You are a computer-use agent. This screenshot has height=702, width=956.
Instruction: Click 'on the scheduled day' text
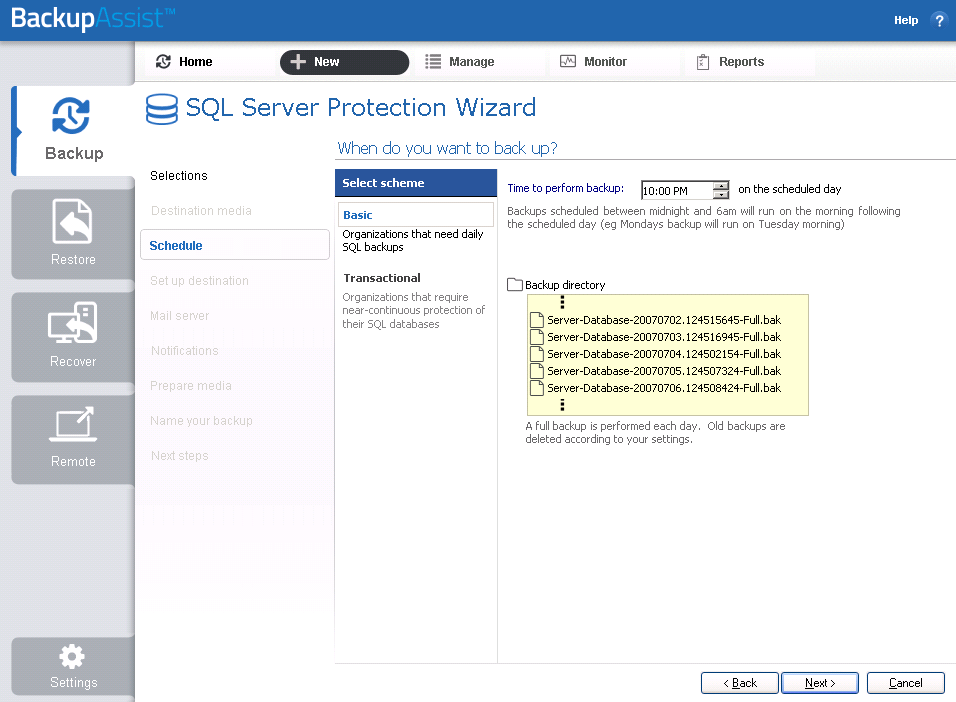tap(790, 189)
